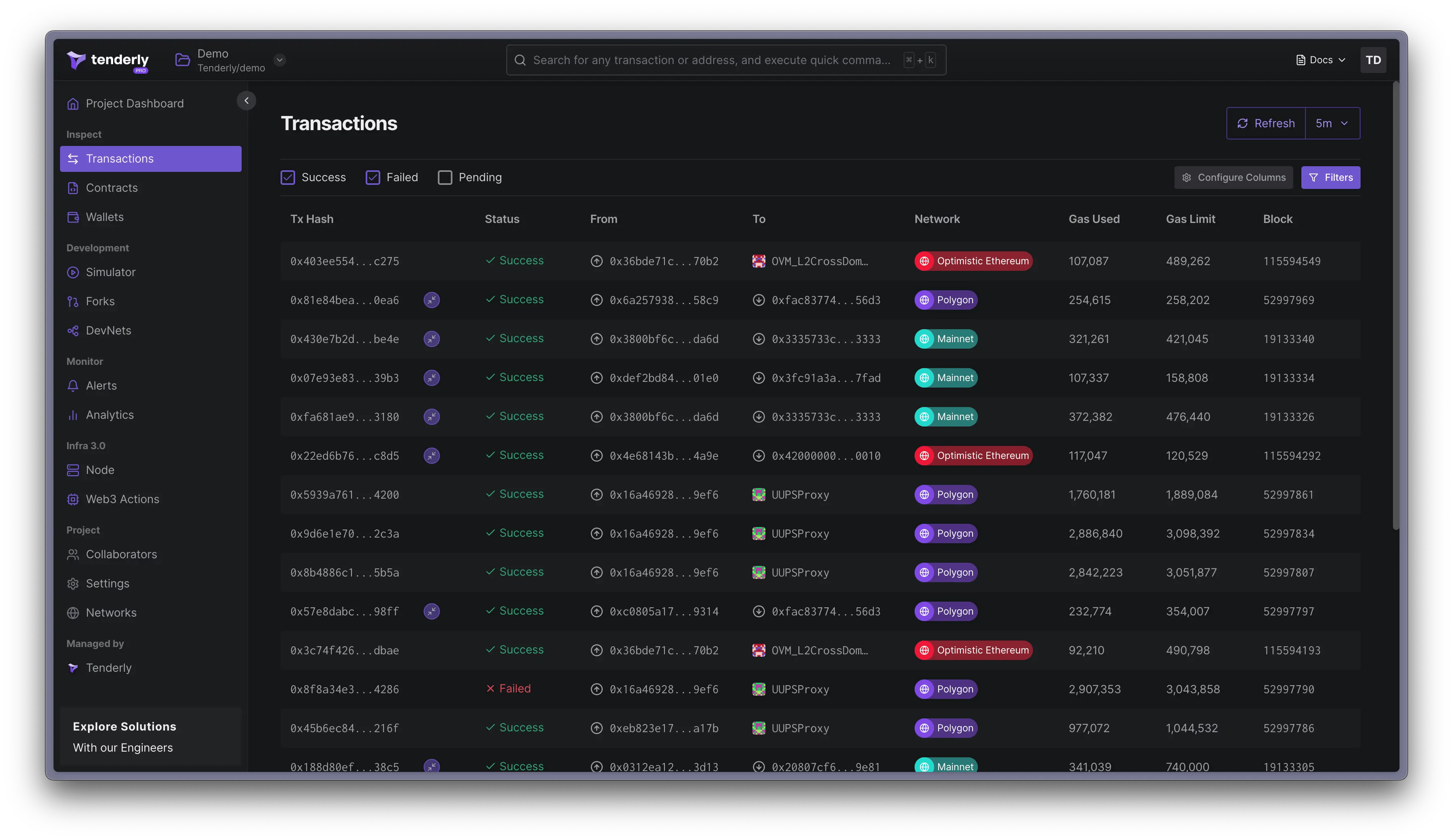Click the Settings gear icon in the sidebar
Screen dimensions: 1453x840
(73, 583)
